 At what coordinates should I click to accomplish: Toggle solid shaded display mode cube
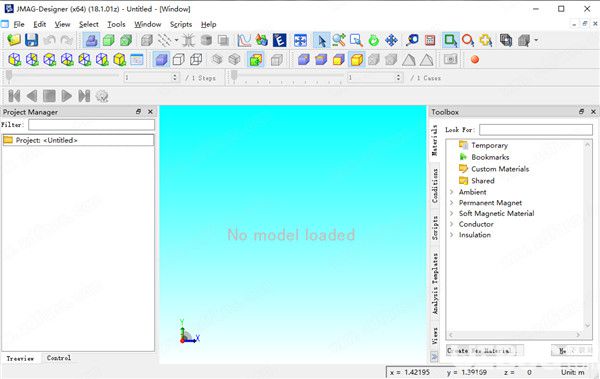pyautogui.click(x=161, y=60)
